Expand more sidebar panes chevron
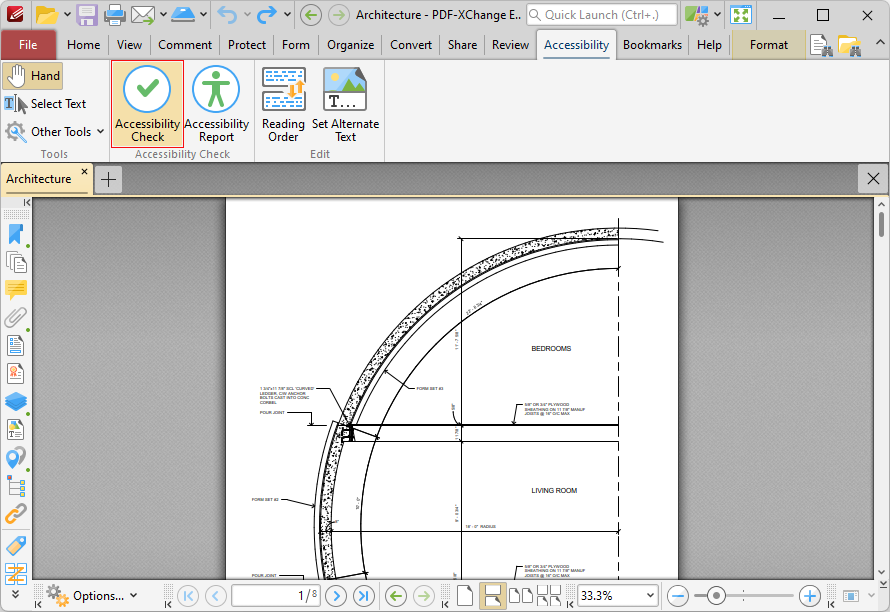Viewport: 890px width, 612px height. point(16,594)
